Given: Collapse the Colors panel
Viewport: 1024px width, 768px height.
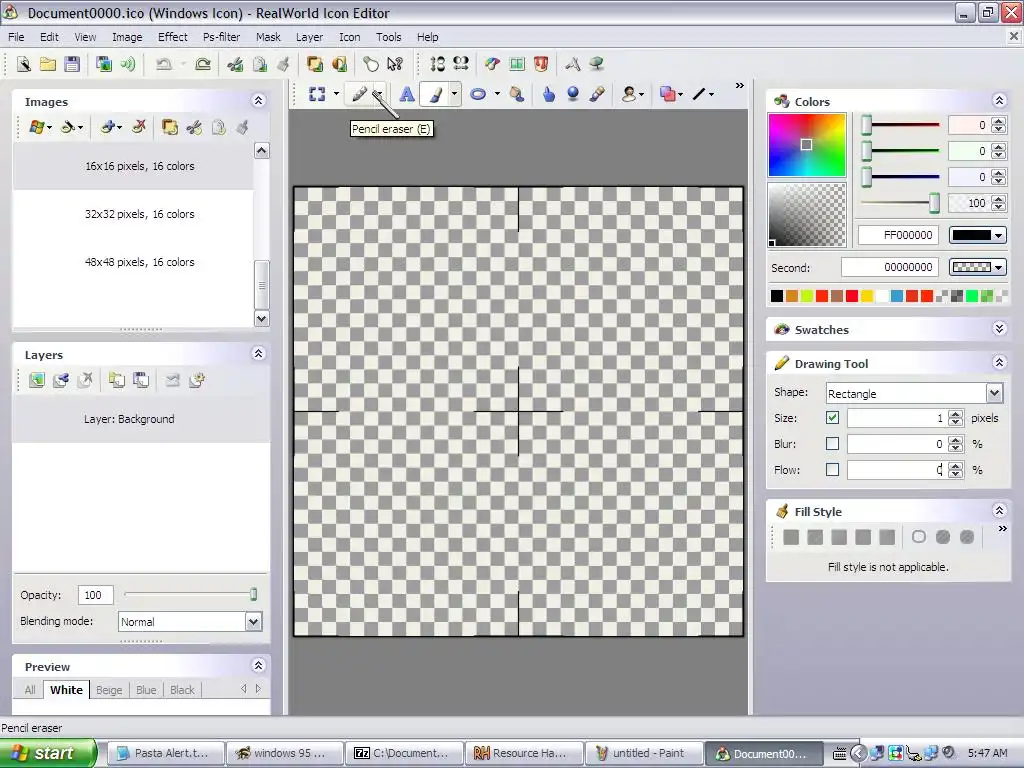Looking at the screenshot, I should pos(999,101).
